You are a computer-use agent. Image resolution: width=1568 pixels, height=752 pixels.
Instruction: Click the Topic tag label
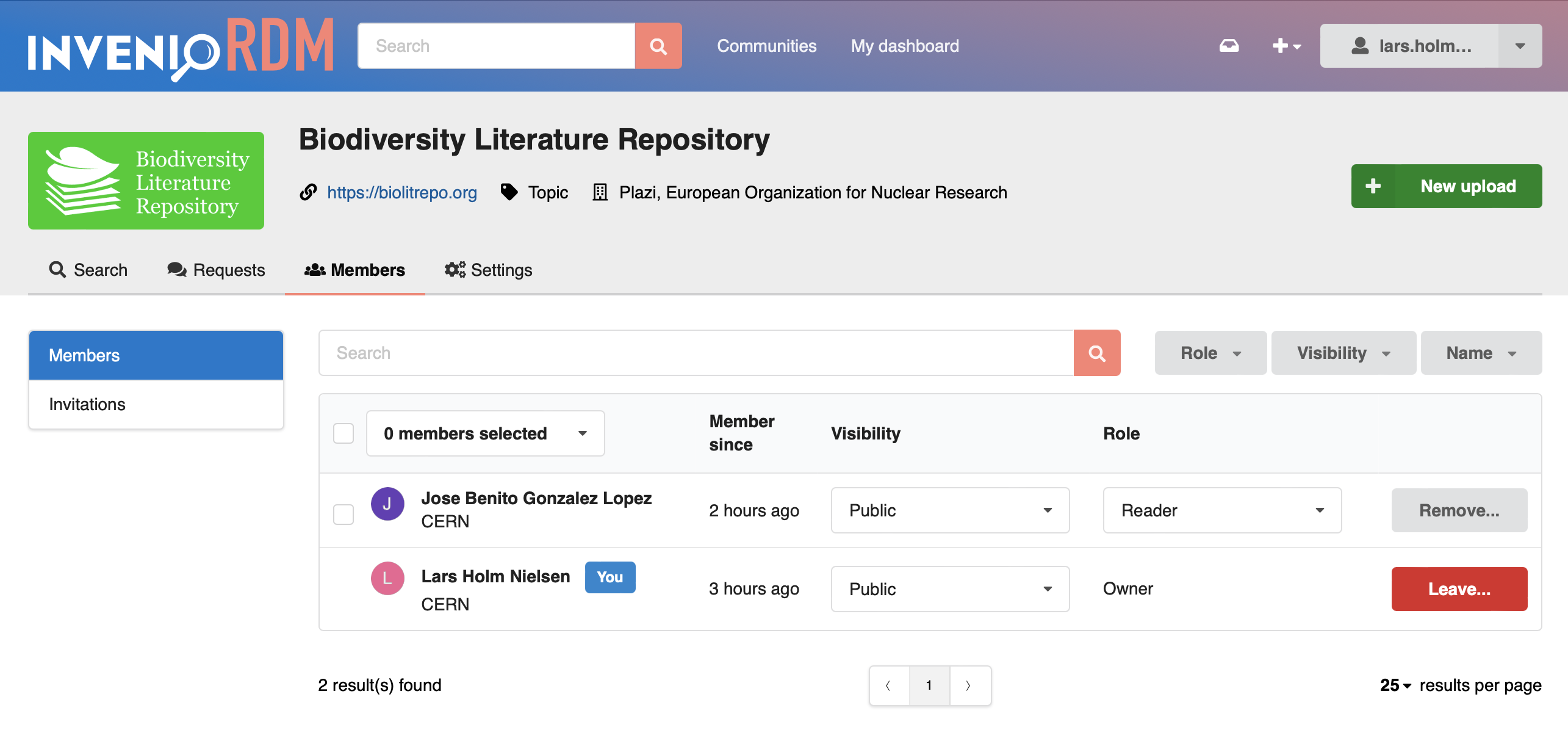(x=548, y=192)
